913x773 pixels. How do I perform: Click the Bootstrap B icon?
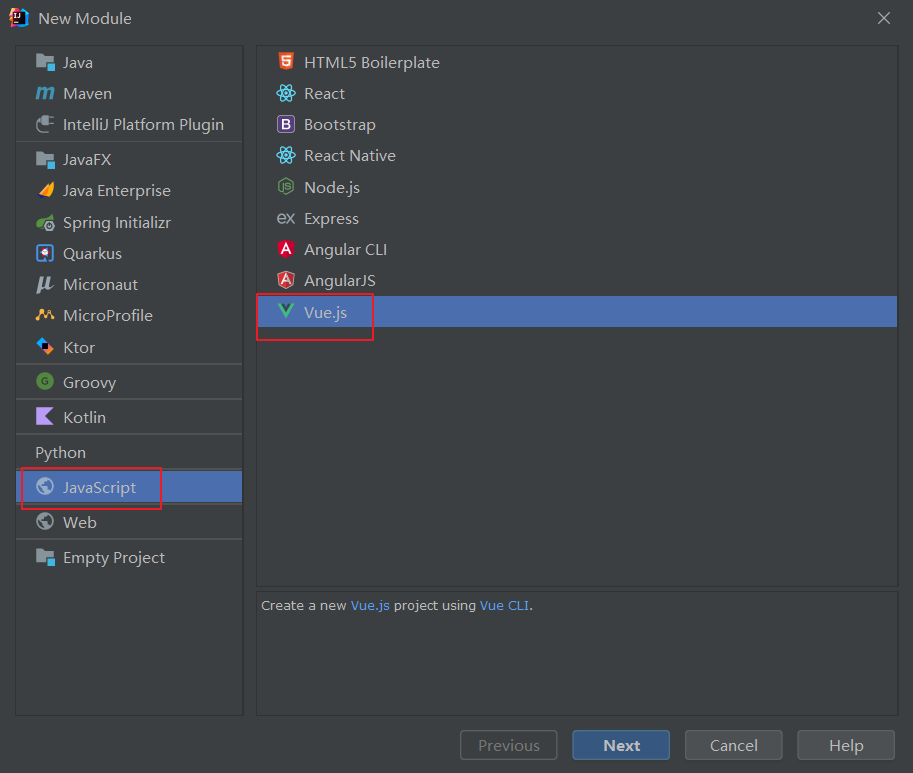(x=286, y=124)
